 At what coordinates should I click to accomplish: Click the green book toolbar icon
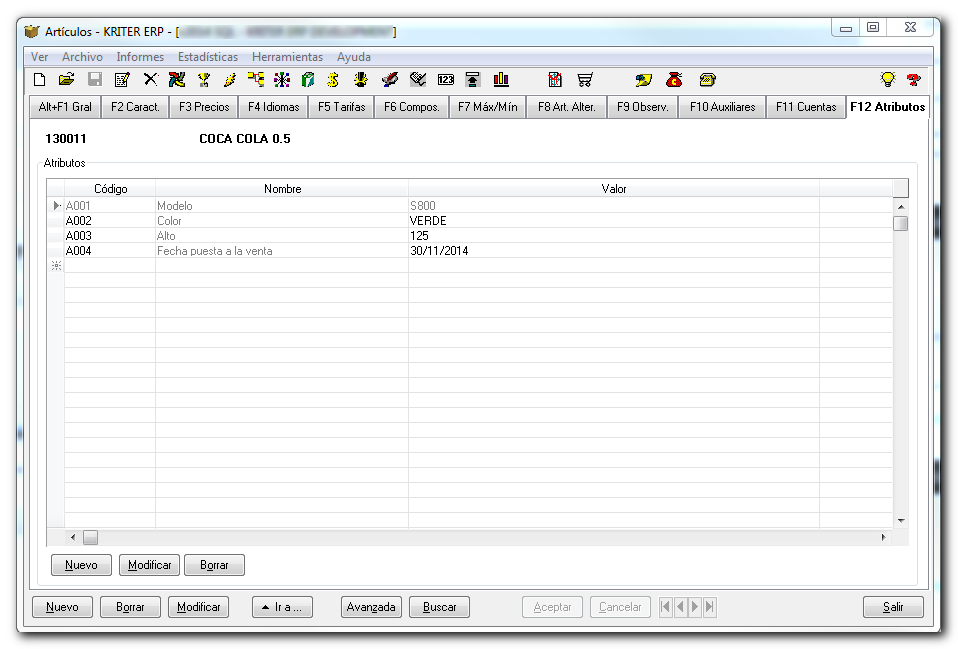pyautogui.click(x=308, y=79)
